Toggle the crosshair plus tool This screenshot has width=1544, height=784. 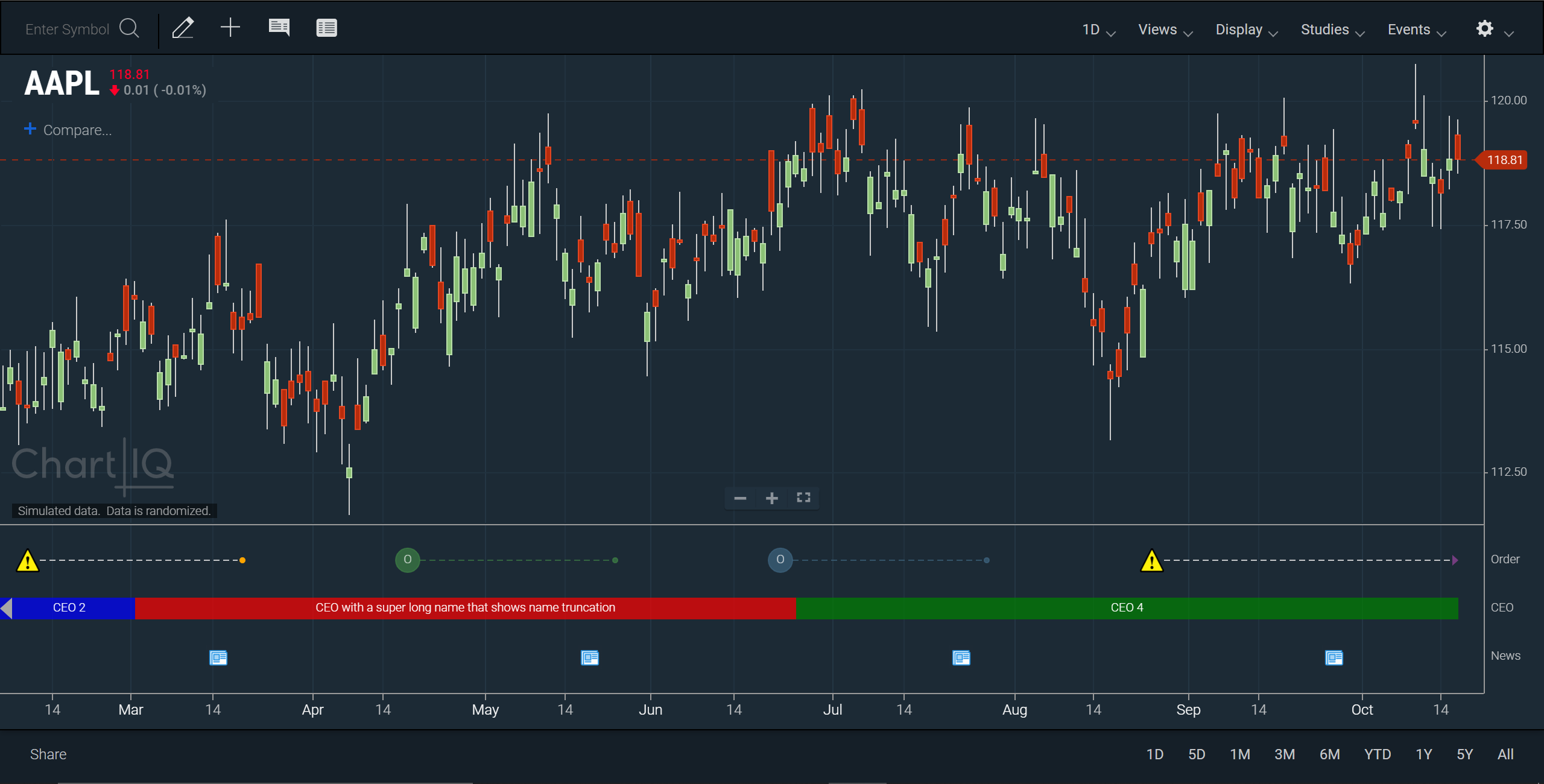point(230,28)
